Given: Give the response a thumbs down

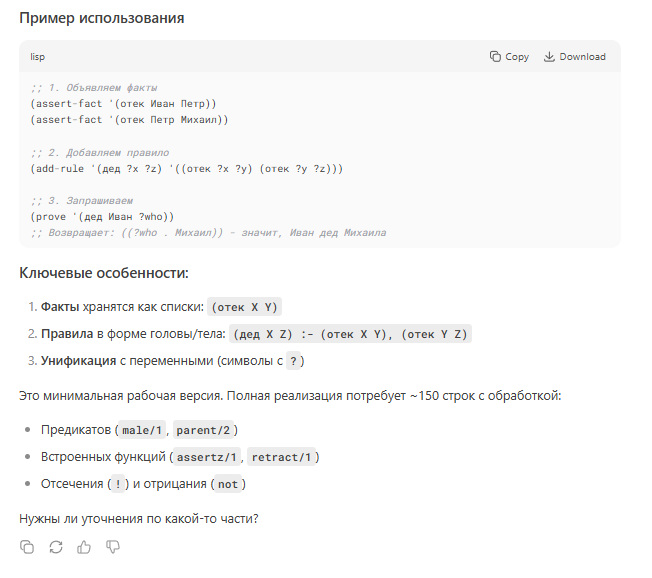Looking at the screenshot, I should (113, 546).
